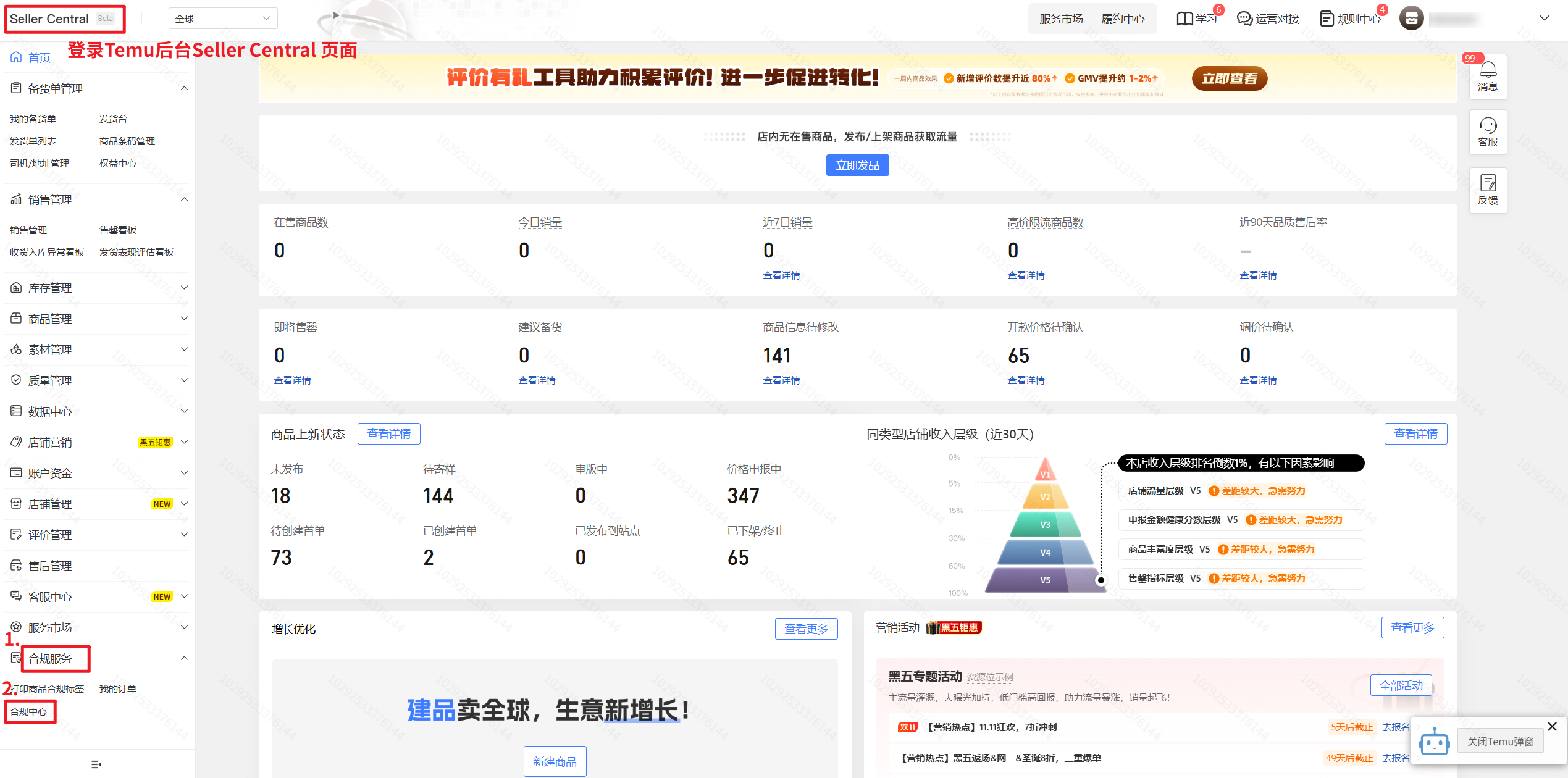Collapse sidebar with bottom menu-fold icon

point(96,764)
